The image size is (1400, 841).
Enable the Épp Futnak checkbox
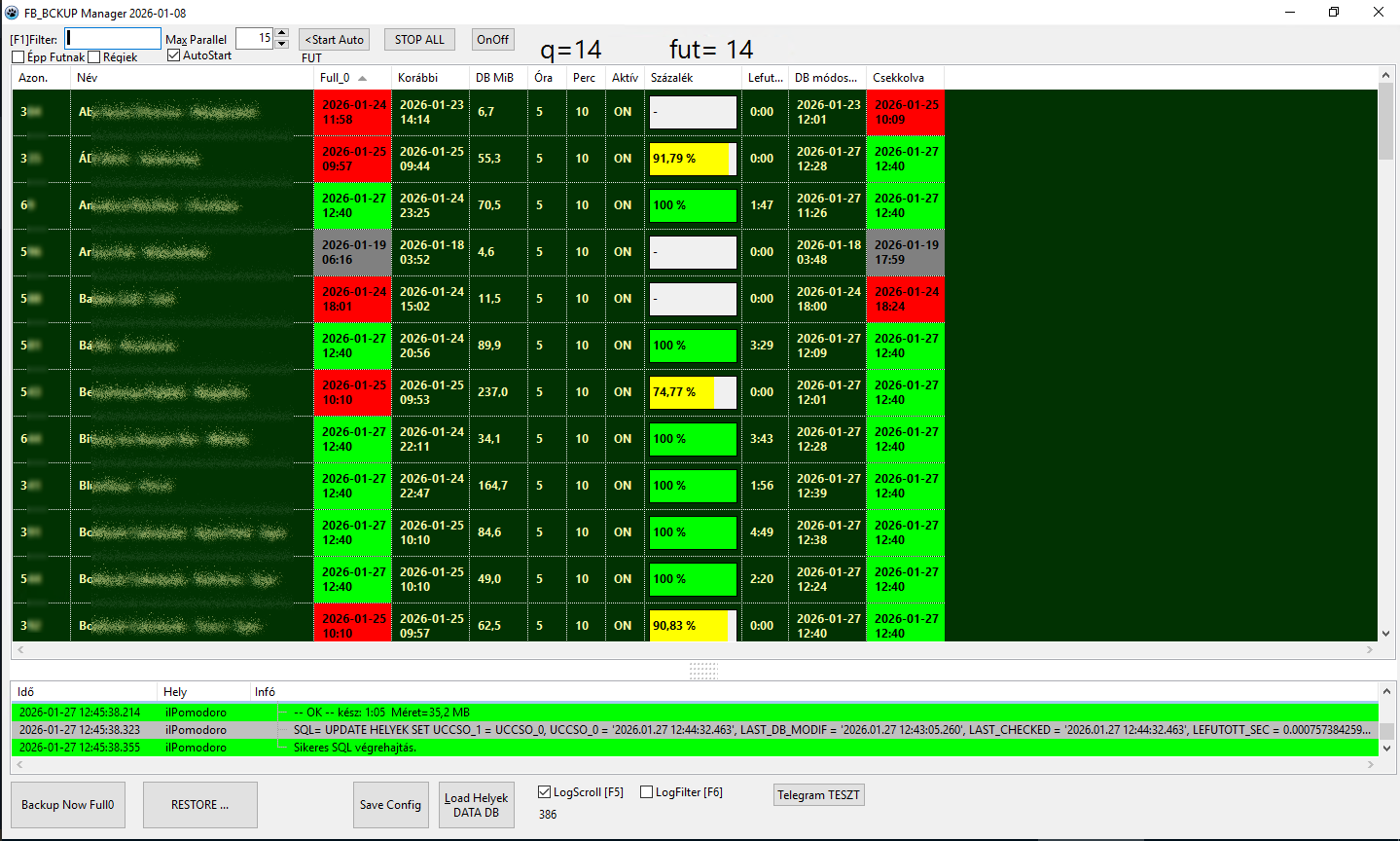click(x=18, y=57)
